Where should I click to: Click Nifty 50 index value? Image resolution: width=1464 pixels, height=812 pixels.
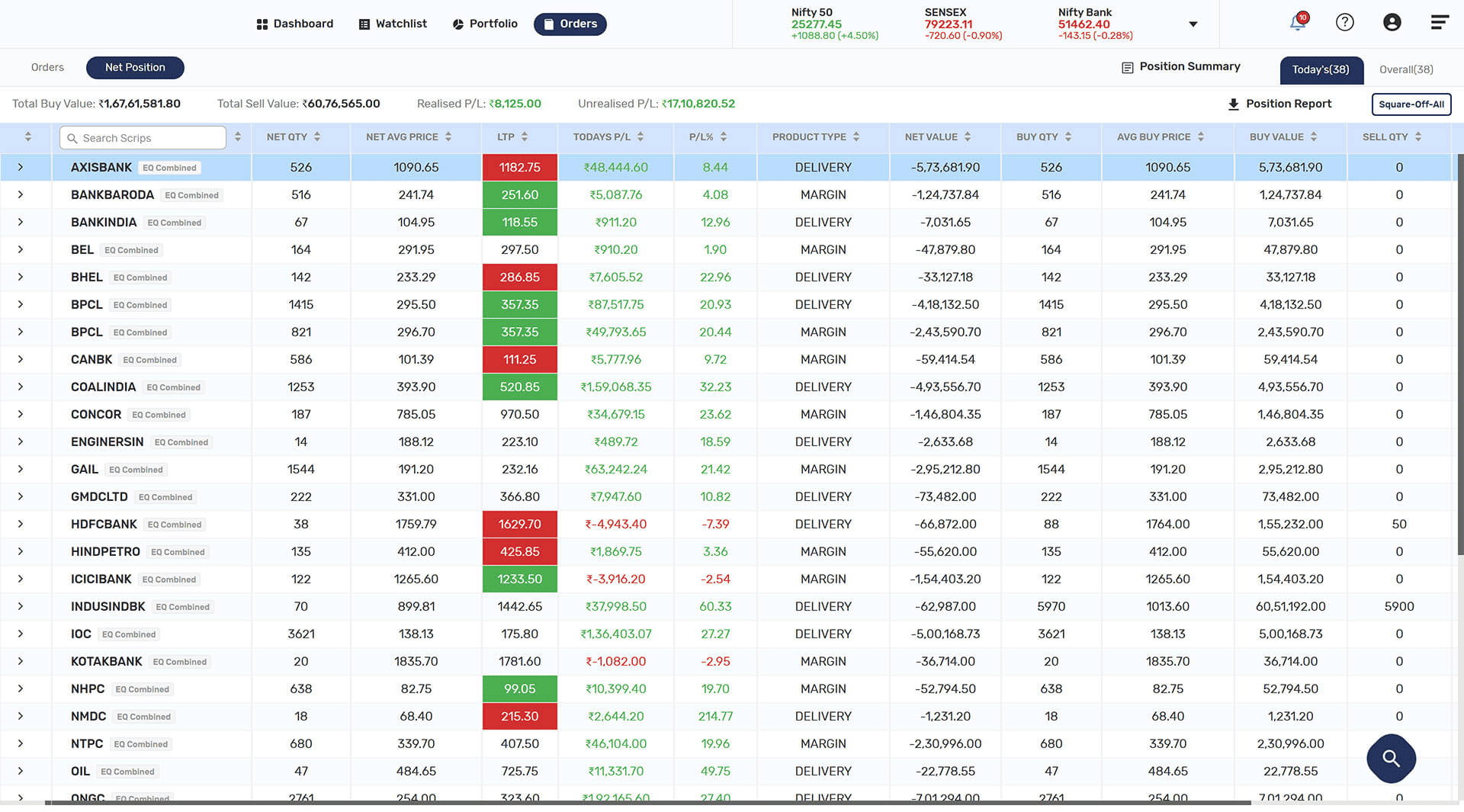(x=816, y=24)
